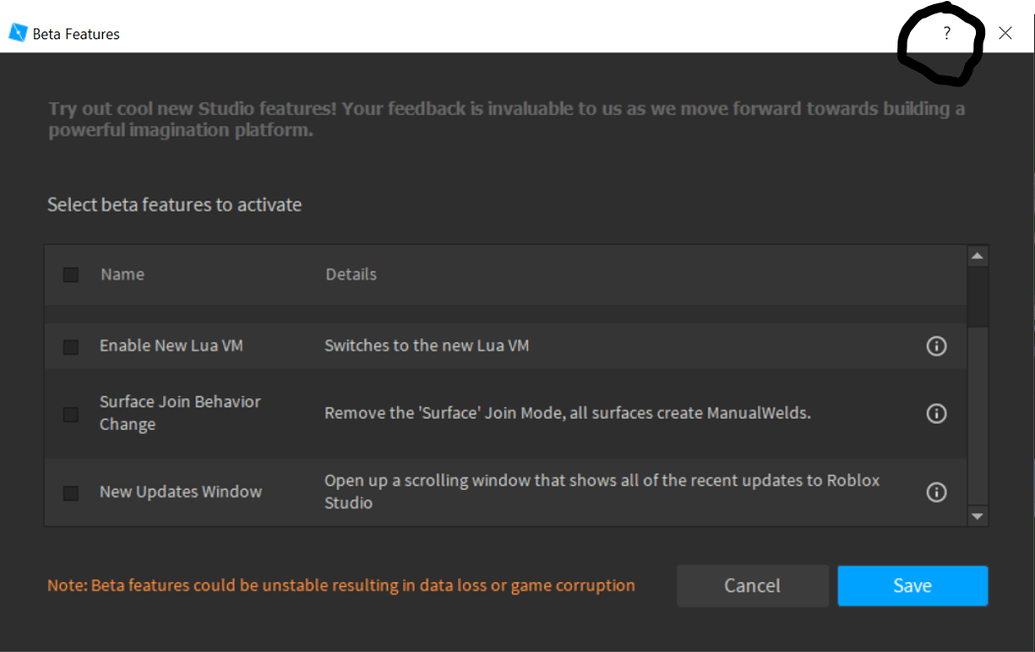
Task: View info icon for Surface Join Behavior Change
Action: 936,413
